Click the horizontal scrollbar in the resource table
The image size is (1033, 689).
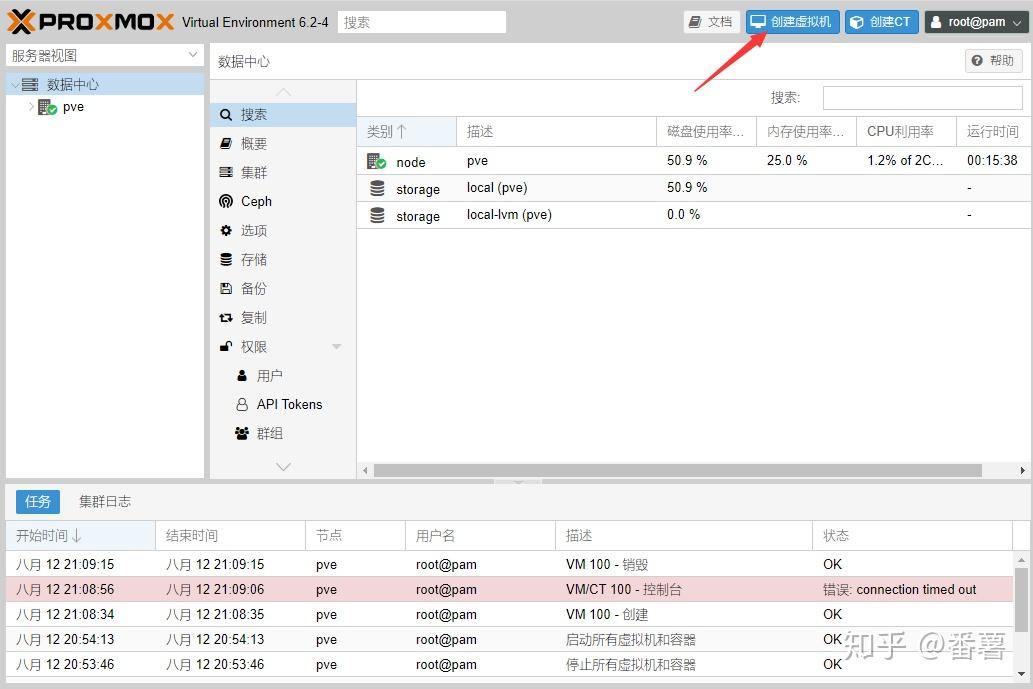pyautogui.click(x=677, y=470)
